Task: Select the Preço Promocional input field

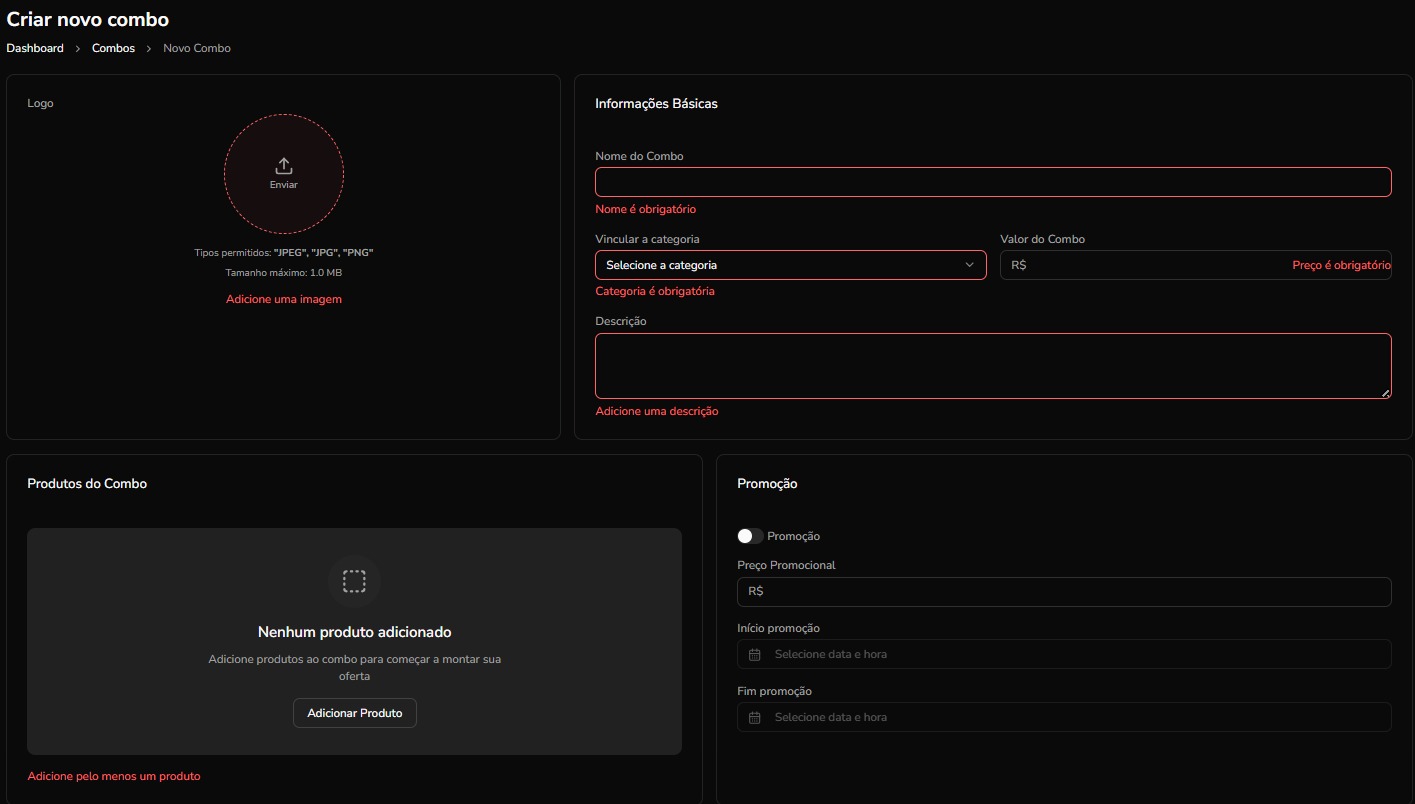Action: (1064, 591)
